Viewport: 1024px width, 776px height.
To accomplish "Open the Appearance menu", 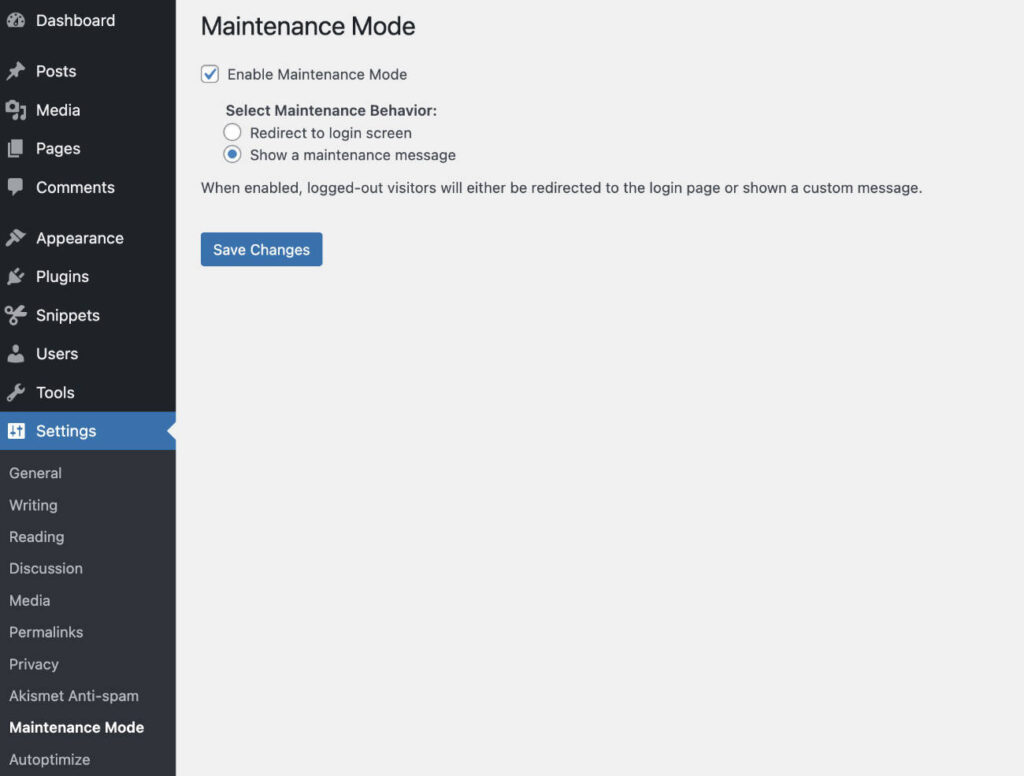I will (80, 238).
